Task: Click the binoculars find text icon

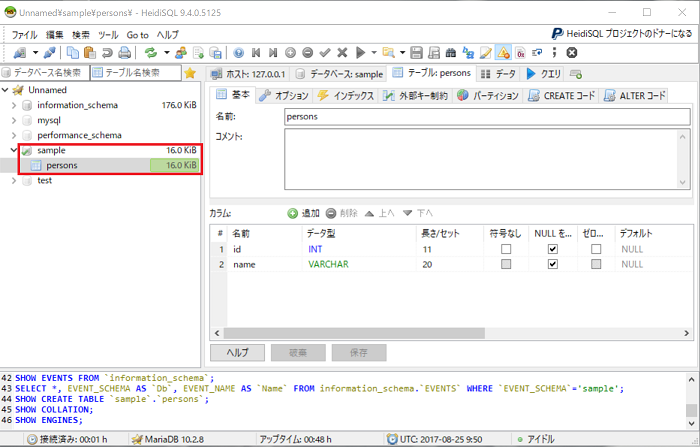Action: pyautogui.click(x=451, y=53)
